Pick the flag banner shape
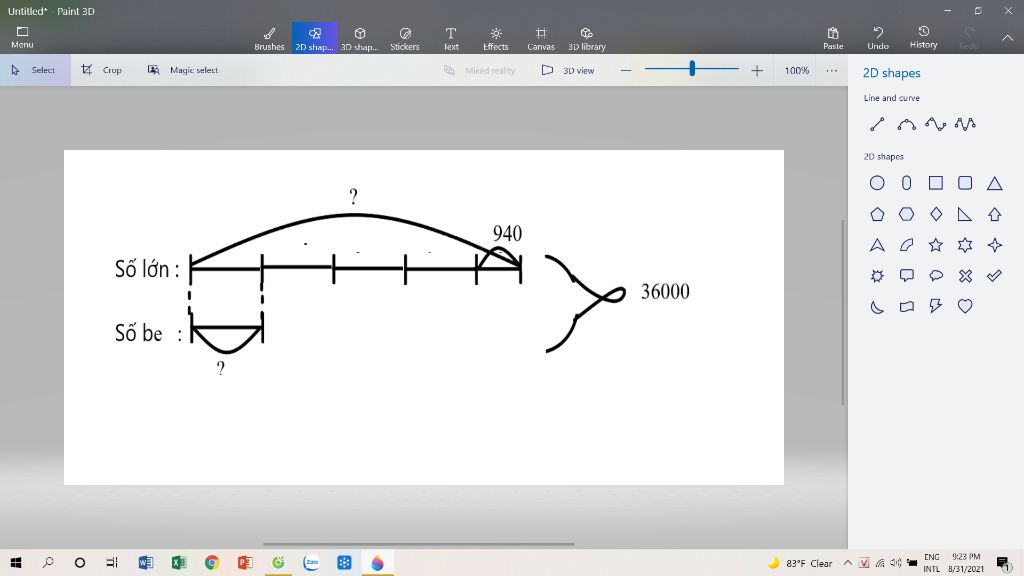Viewport: 1024px width, 576px height. pos(906,306)
